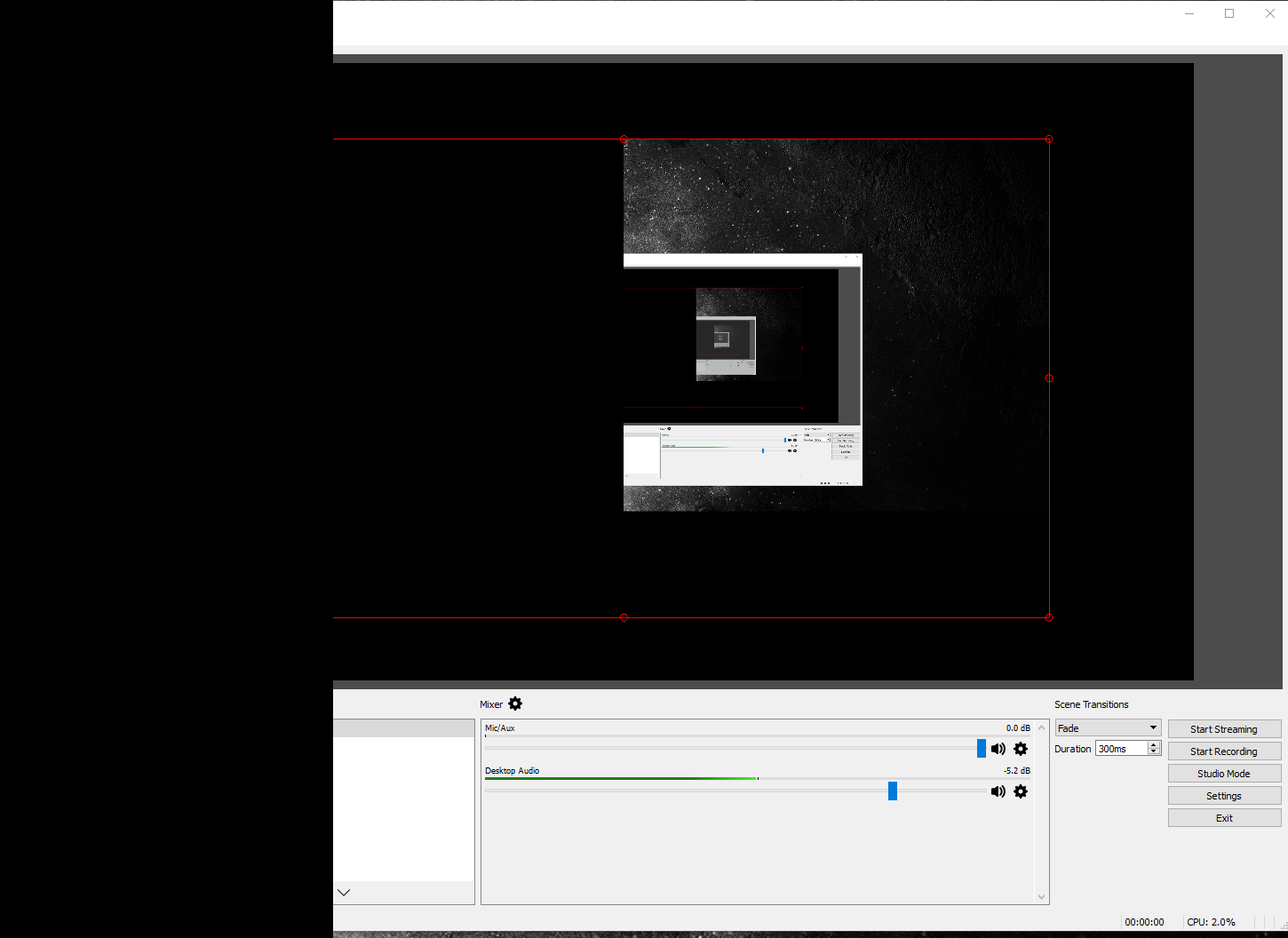1288x938 pixels.
Task: Click the Scene Transitions heading
Action: (1092, 704)
